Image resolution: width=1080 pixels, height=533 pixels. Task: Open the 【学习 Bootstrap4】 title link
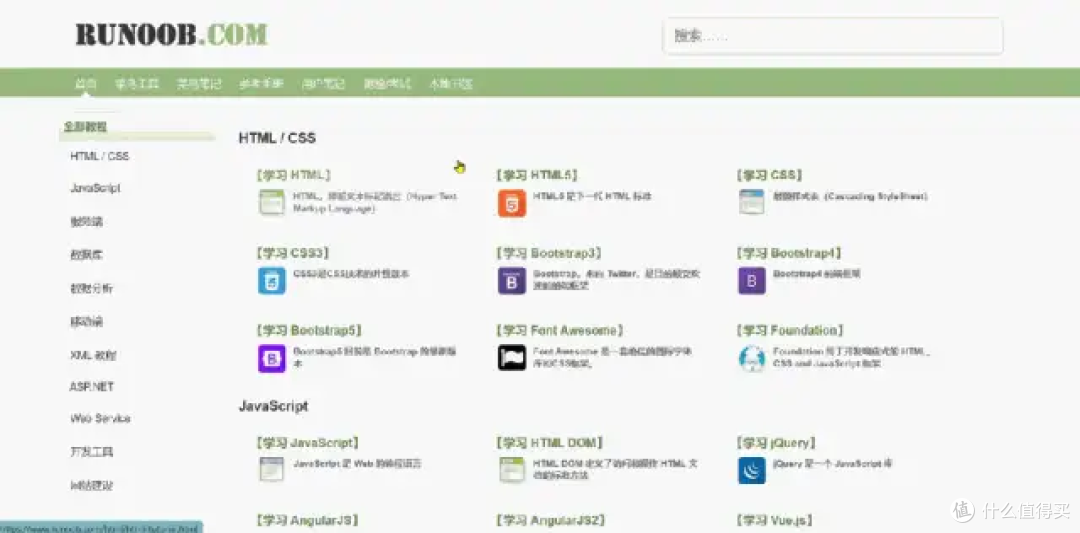point(789,253)
